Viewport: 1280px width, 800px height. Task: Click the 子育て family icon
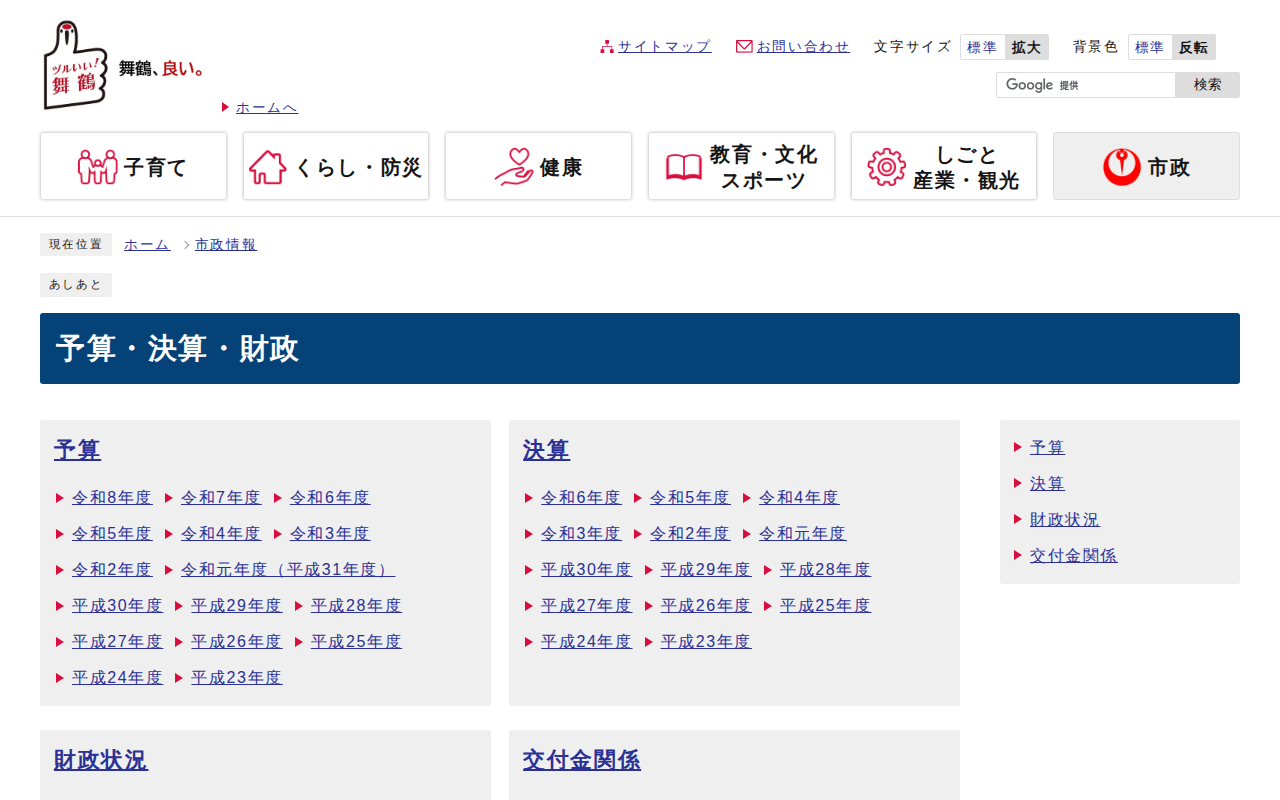point(98,167)
